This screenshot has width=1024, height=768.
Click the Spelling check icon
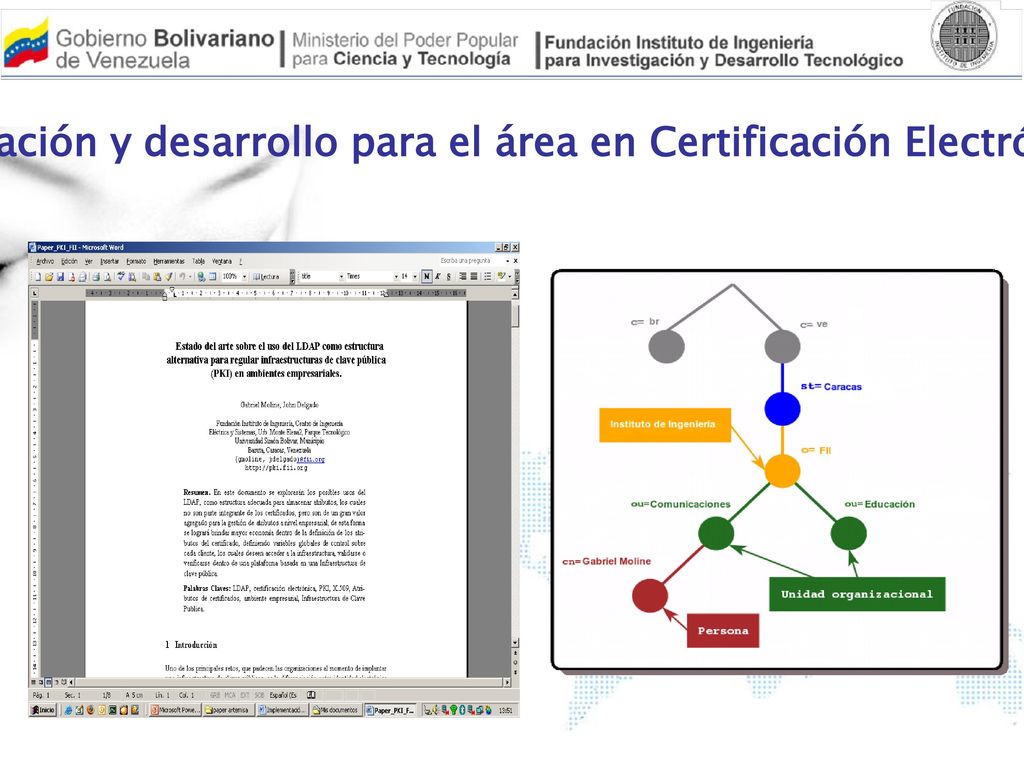coord(121,276)
